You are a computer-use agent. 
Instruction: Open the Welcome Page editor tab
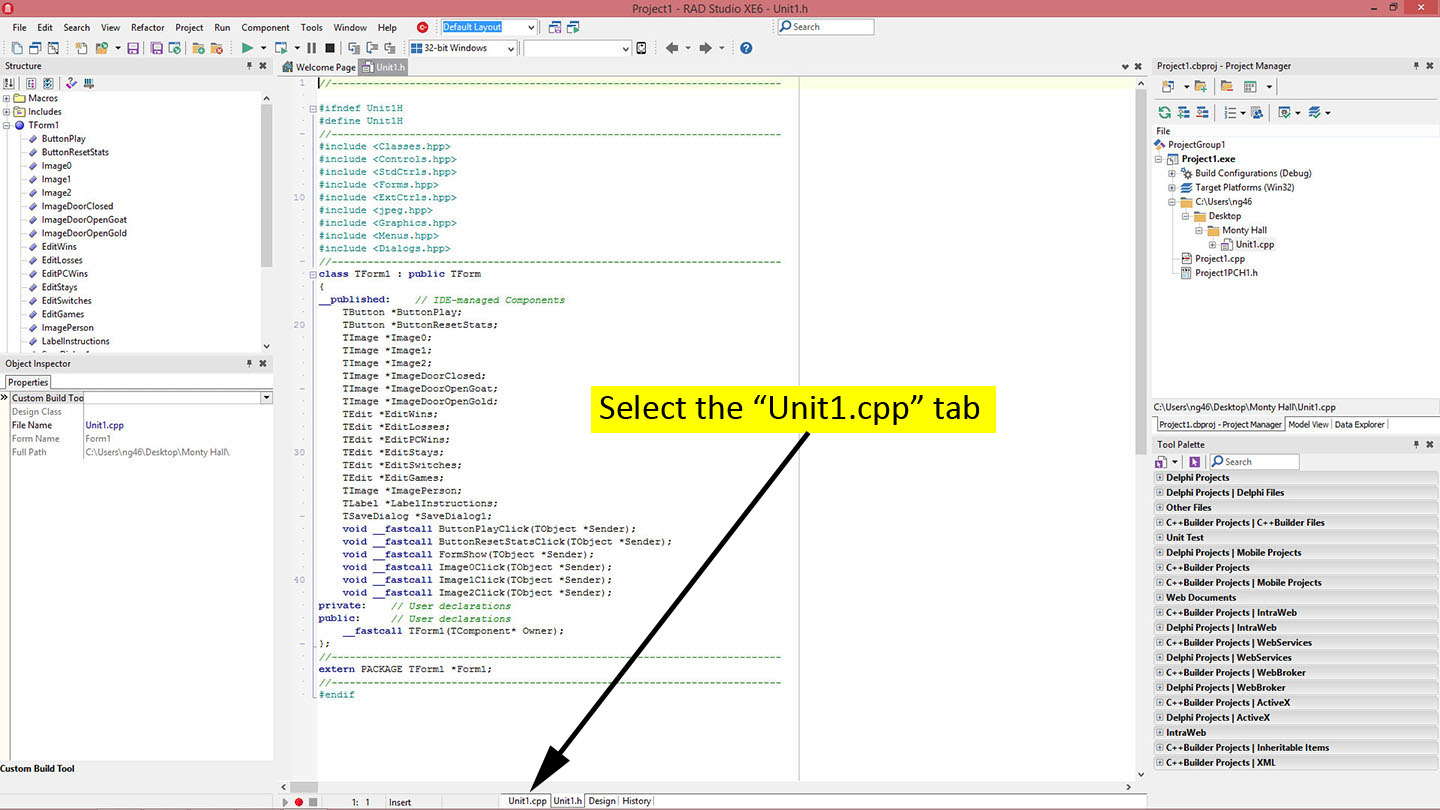(319, 67)
